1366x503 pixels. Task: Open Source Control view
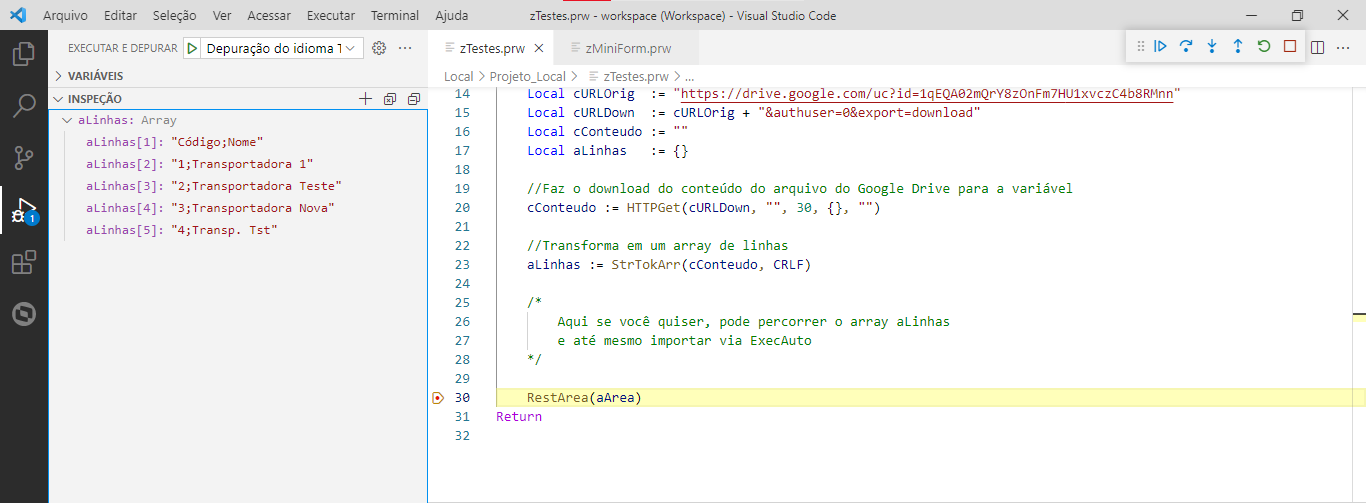[24, 158]
